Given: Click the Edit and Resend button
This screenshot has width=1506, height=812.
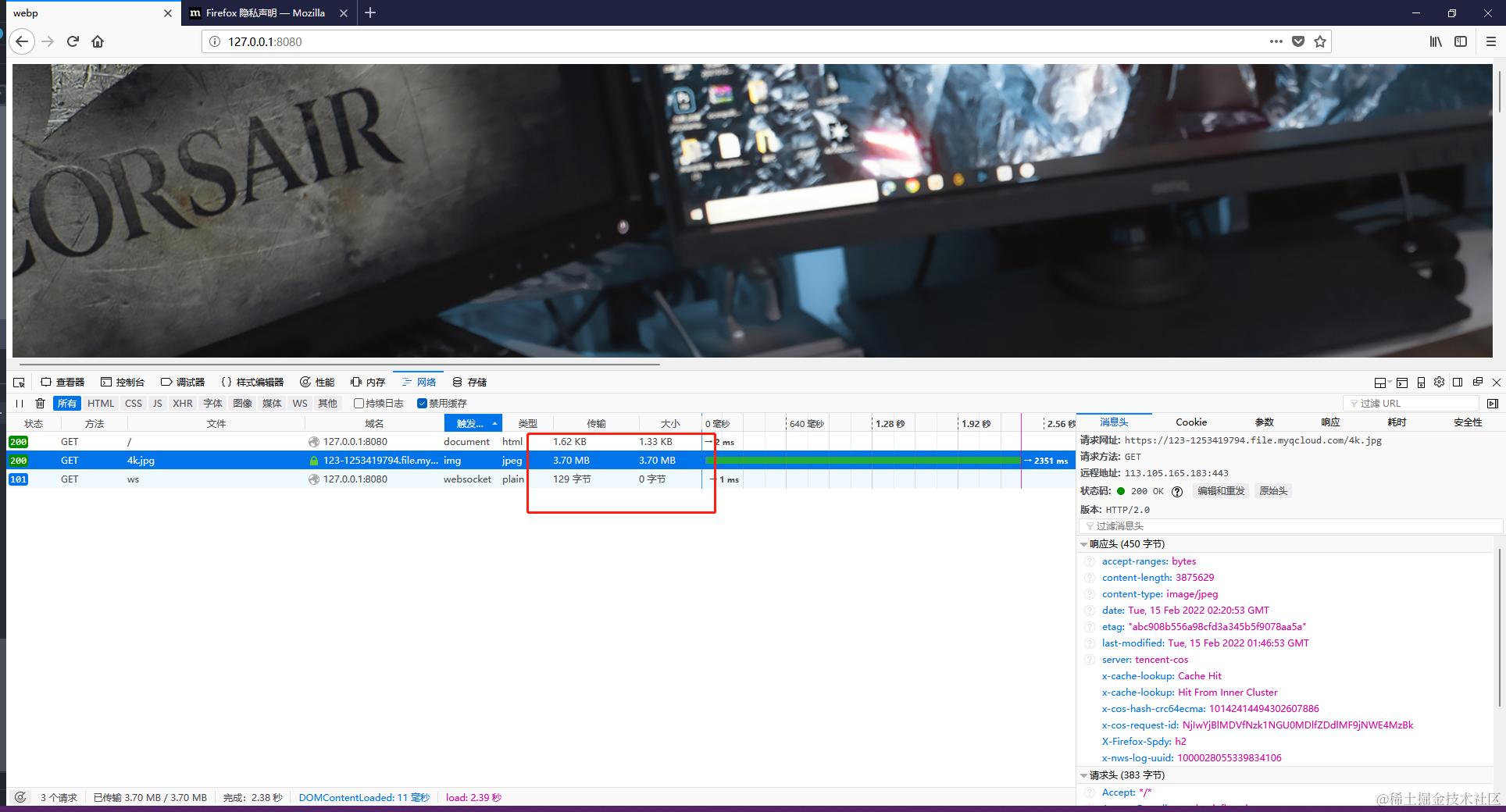Looking at the screenshot, I should 1221,491.
